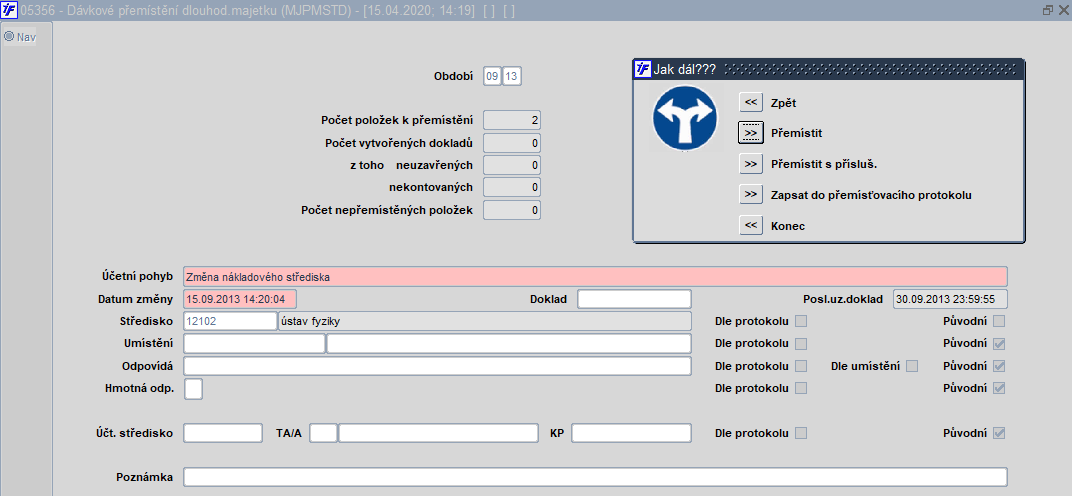Click the Zpět label text
The image size is (1072, 496).
[783, 103]
